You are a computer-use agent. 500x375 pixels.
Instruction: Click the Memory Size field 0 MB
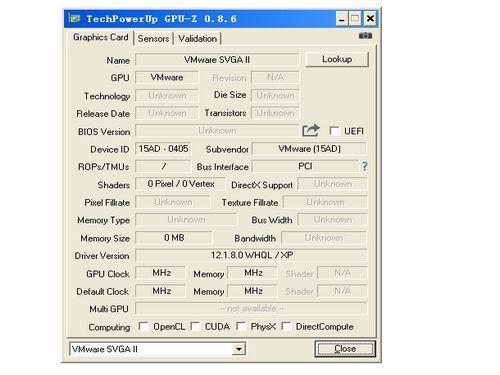click(x=174, y=238)
